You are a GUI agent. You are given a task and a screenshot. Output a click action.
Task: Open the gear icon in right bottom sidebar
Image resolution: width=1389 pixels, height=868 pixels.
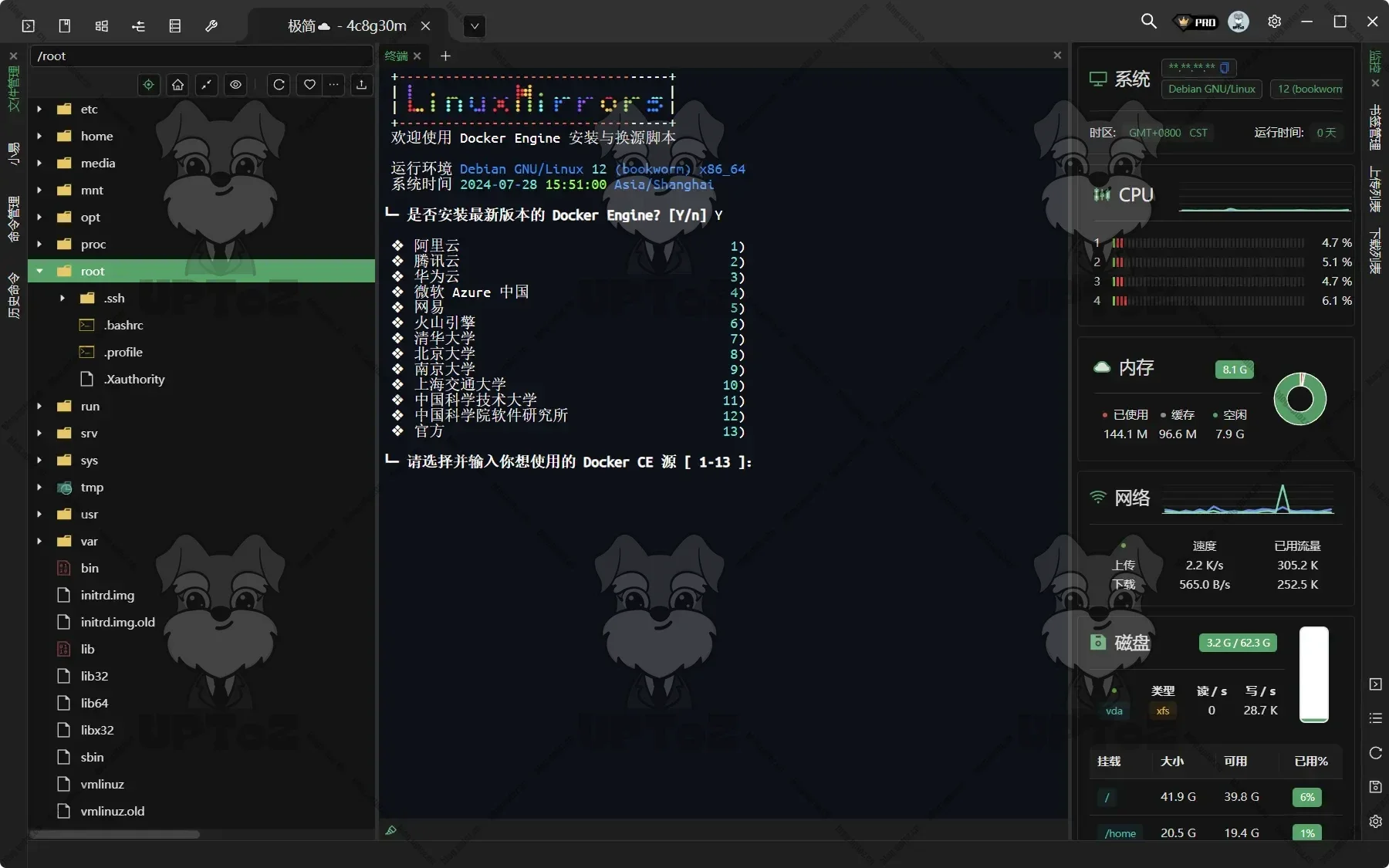pos(1375,822)
